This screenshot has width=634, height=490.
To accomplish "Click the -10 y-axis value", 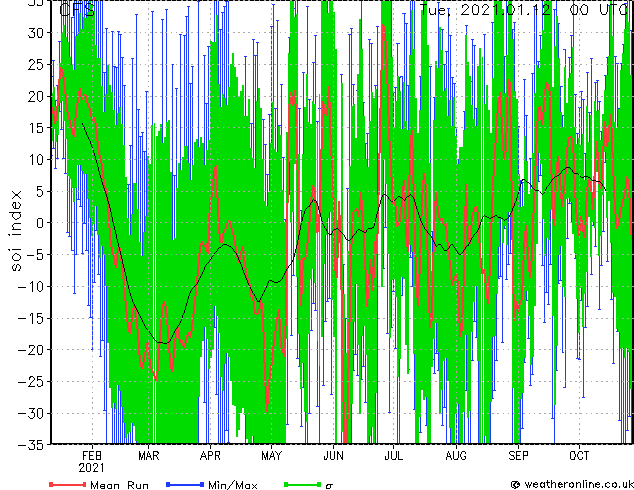I will pos(32,287).
